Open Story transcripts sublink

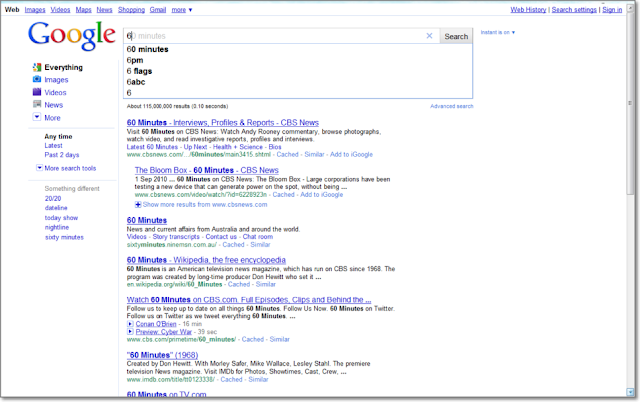tap(176, 237)
